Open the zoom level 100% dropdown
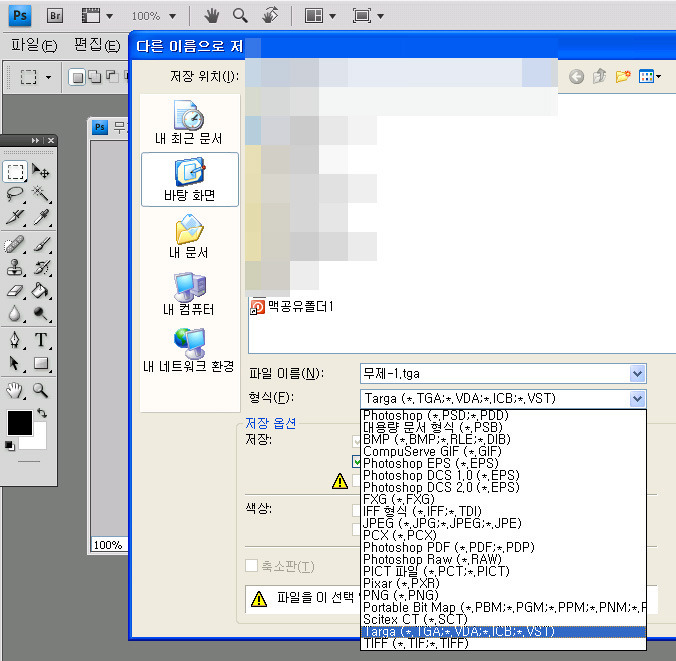The height and width of the screenshot is (661, 676). pyautogui.click(x=172, y=16)
